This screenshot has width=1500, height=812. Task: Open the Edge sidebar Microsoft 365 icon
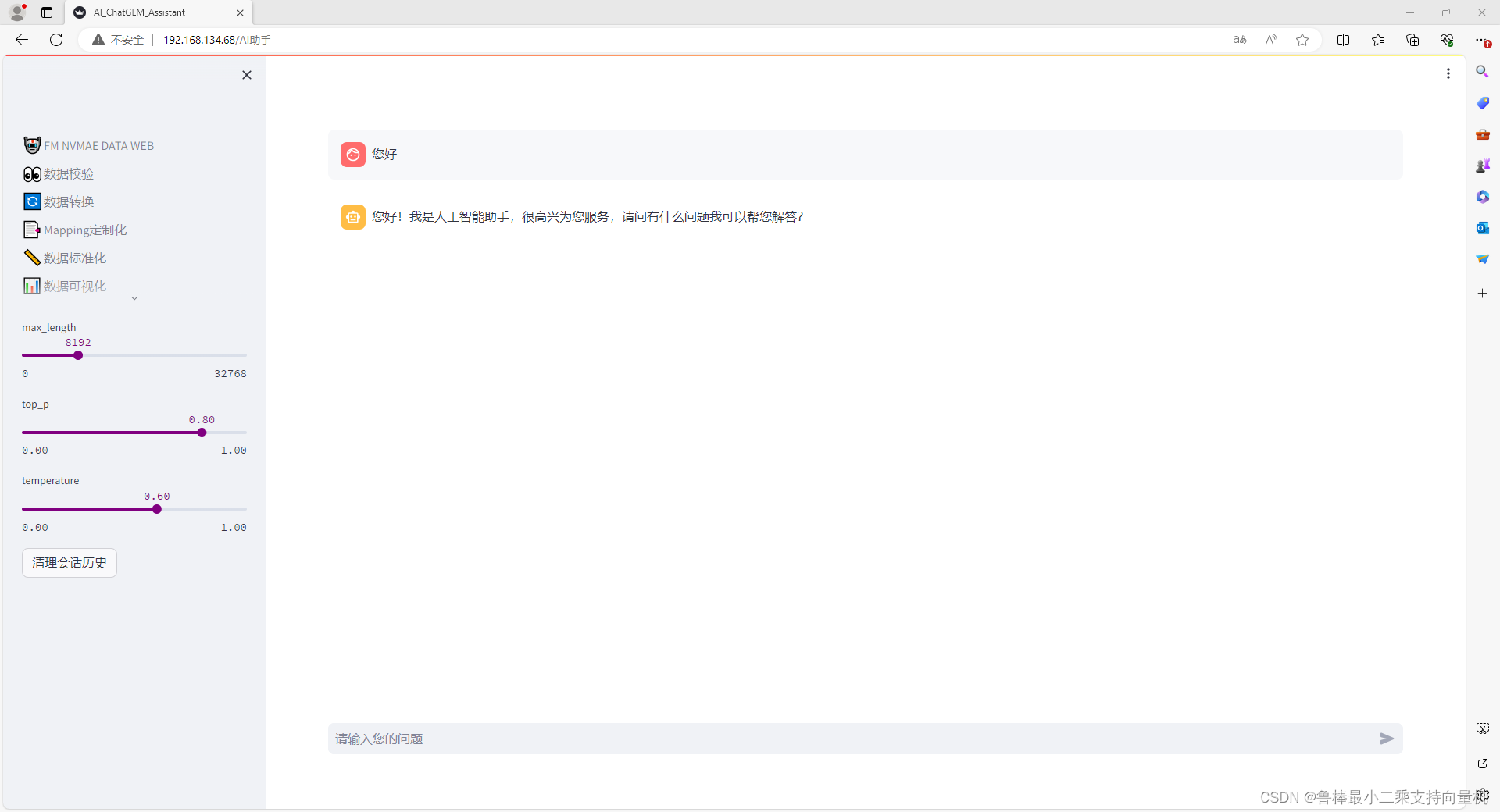pyautogui.click(x=1482, y=197)
